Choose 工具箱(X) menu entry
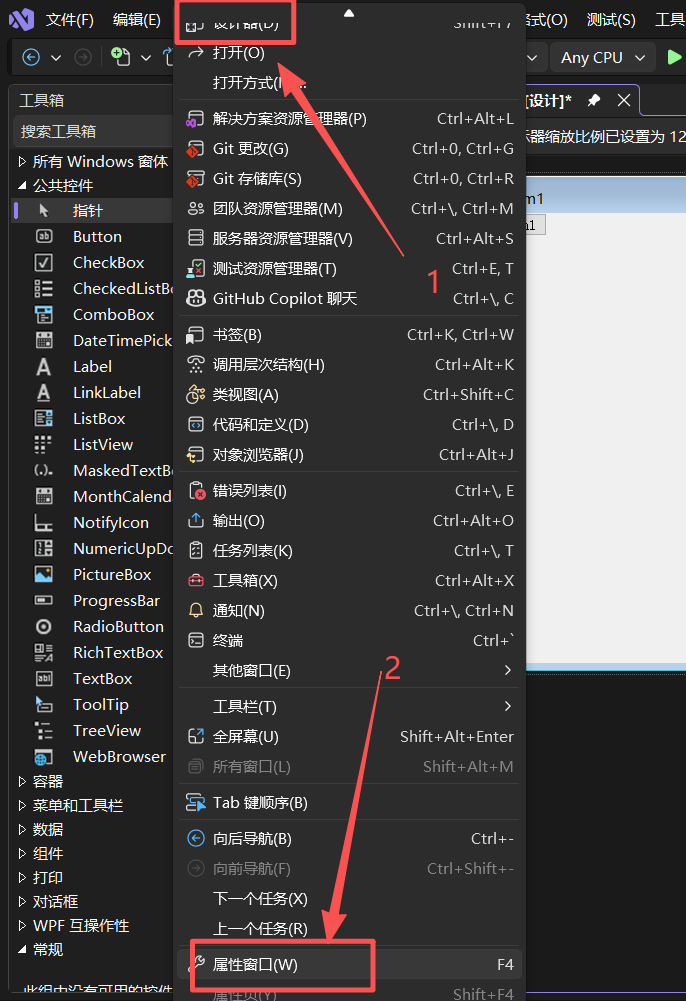Screen dimensions: 686x1001 pyautogui.click(x=350, y=581)
